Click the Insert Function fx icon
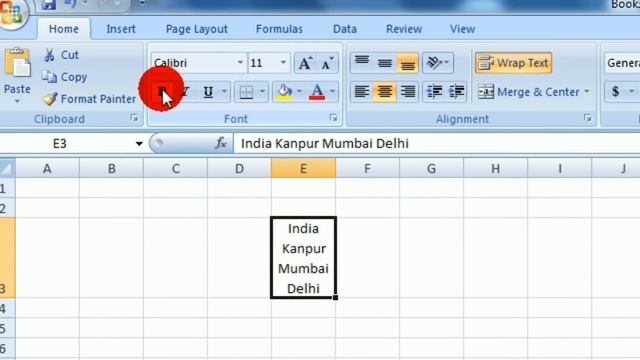The width and height of the screenshot is (640, 360). 221,143
